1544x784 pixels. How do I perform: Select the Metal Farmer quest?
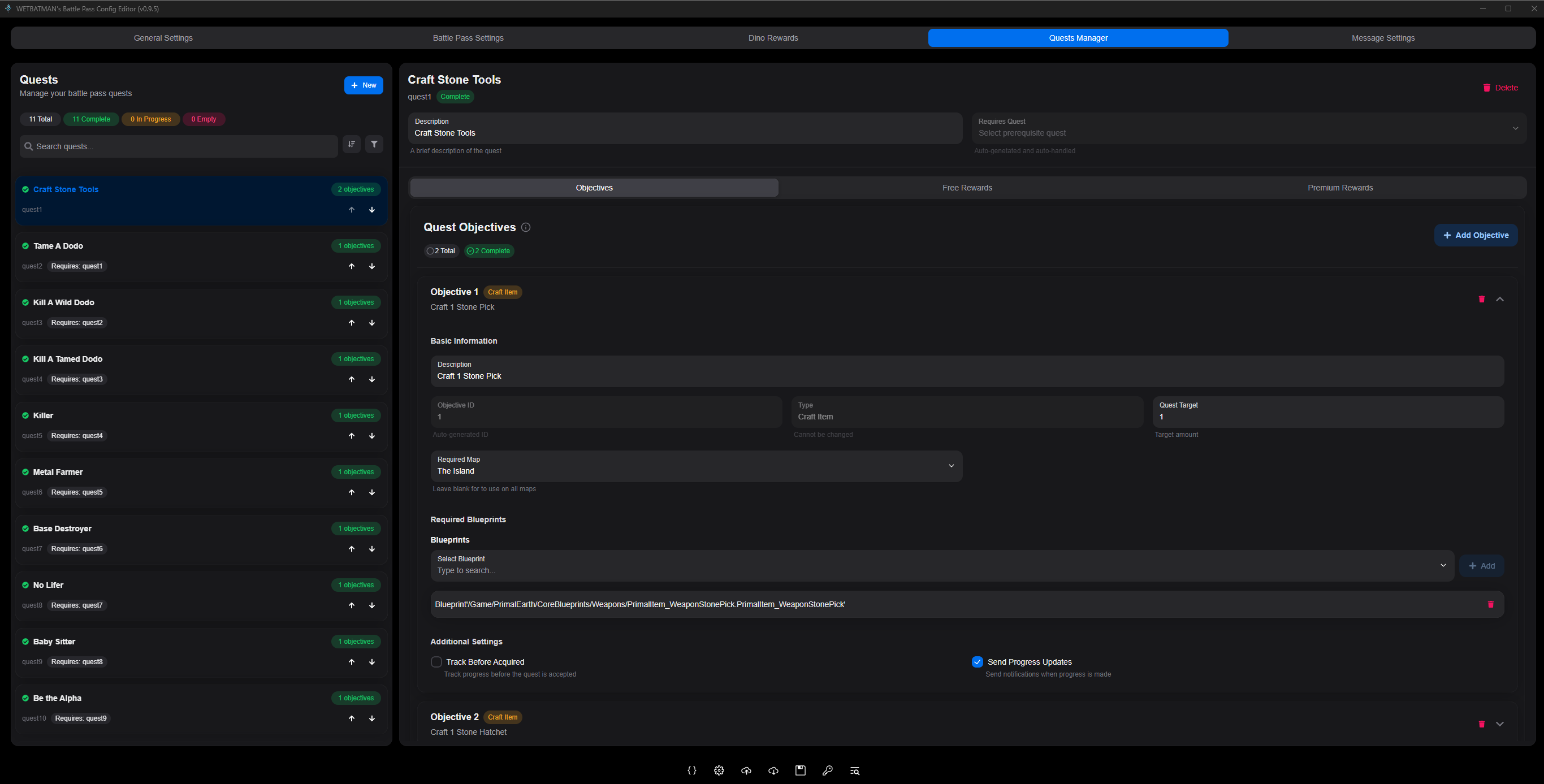(x=201, y=482)
